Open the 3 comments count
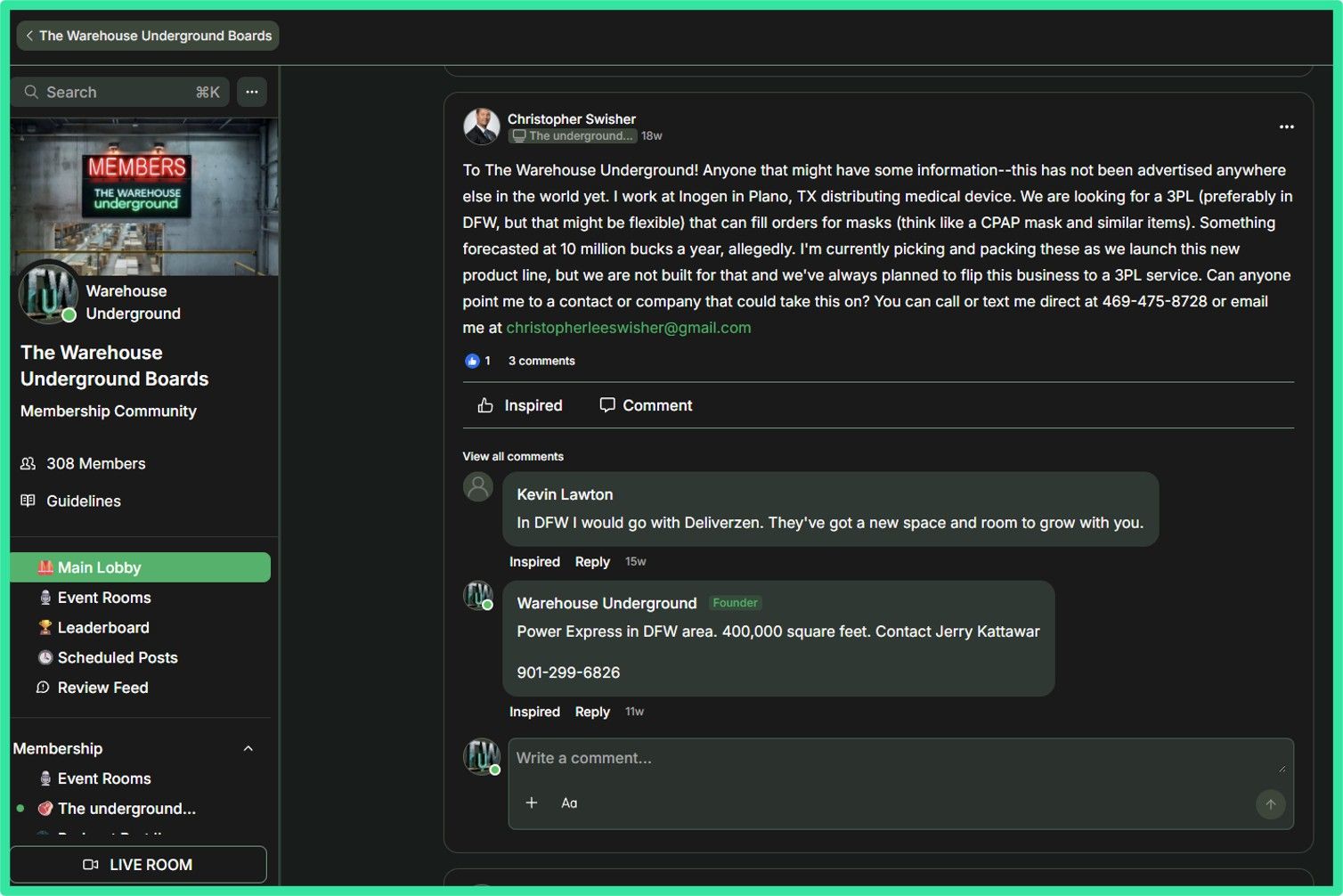Image resolution: width=1343 pixels, height=896 pixels. [x=541, y=361]
